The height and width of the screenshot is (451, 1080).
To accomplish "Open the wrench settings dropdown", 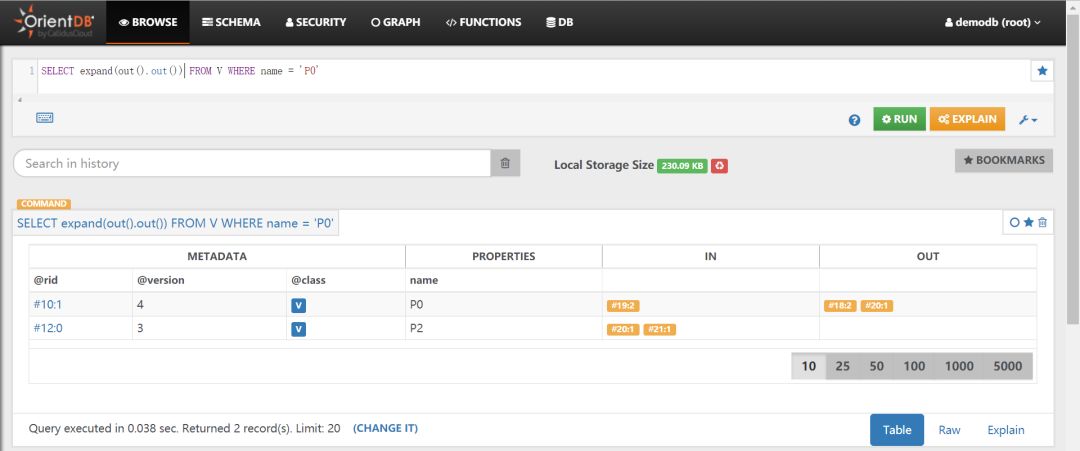I will [x=1028, y=120].
